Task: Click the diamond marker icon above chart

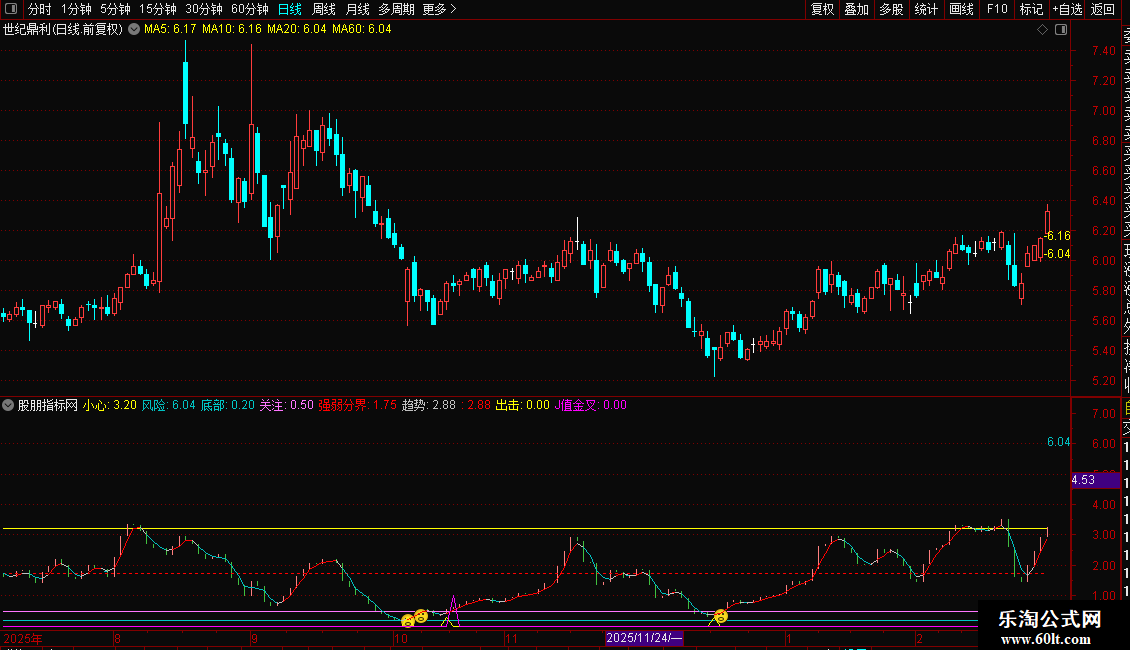Action: 1042,29
